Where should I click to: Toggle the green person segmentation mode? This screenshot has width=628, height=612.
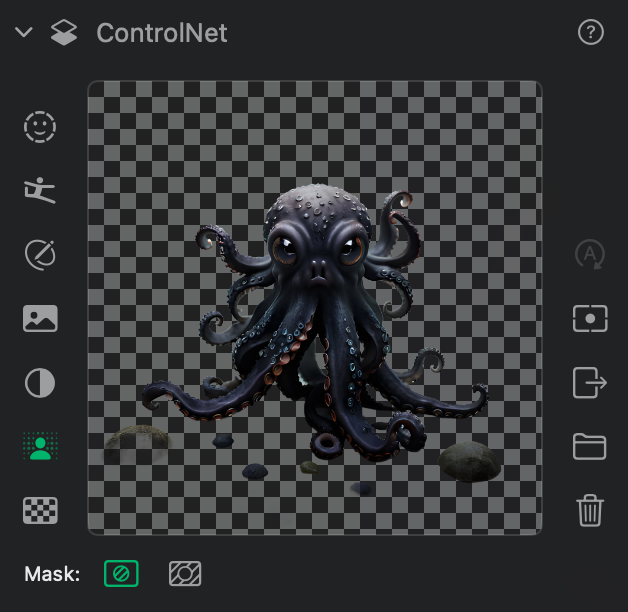(40, 446)
